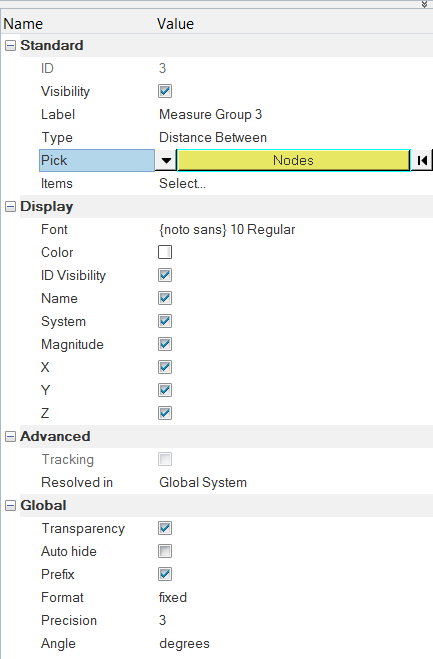The height and width of the screenshot is (659, 433).
Task: Click Select... in the Items row
Action: click(182, 183)
